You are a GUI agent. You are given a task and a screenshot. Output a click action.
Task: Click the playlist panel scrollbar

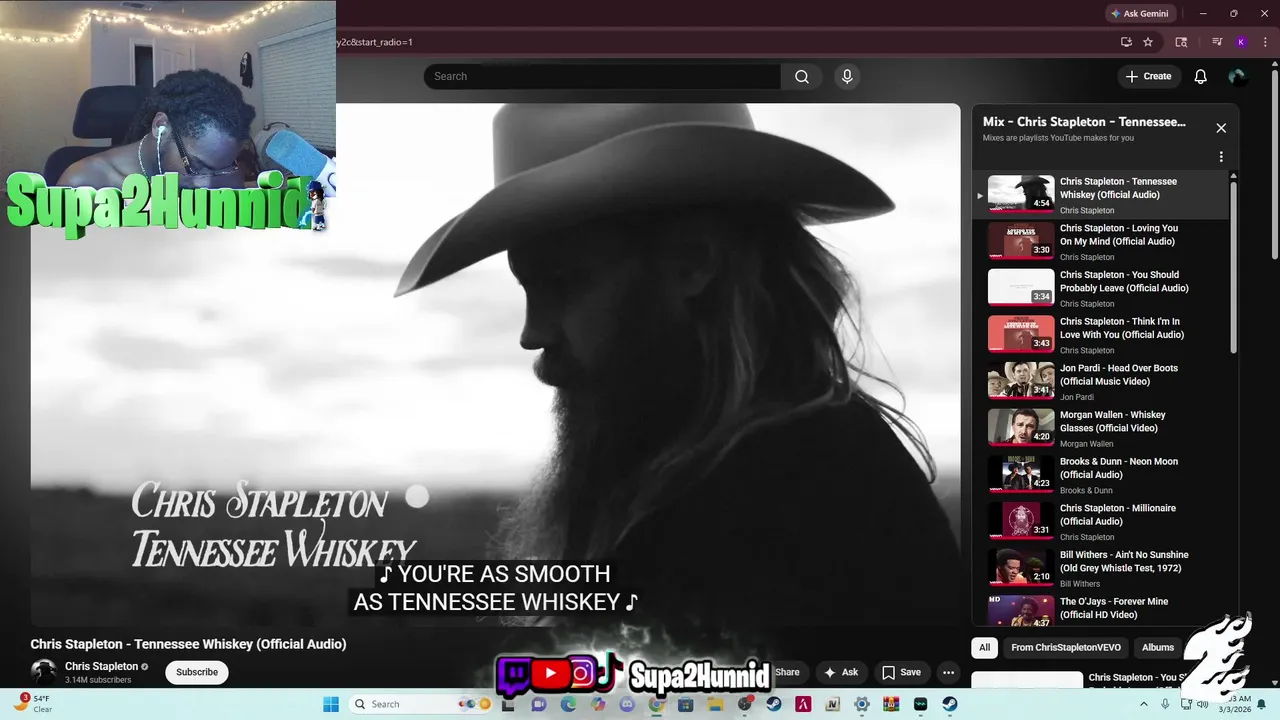pyautogui.click(x=1233, y=265)
